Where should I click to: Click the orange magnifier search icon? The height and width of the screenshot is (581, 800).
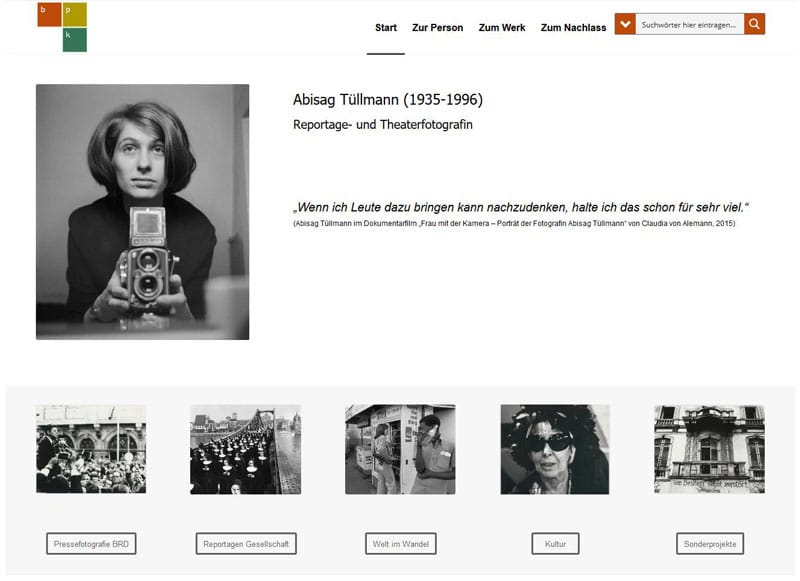(755, 24)
